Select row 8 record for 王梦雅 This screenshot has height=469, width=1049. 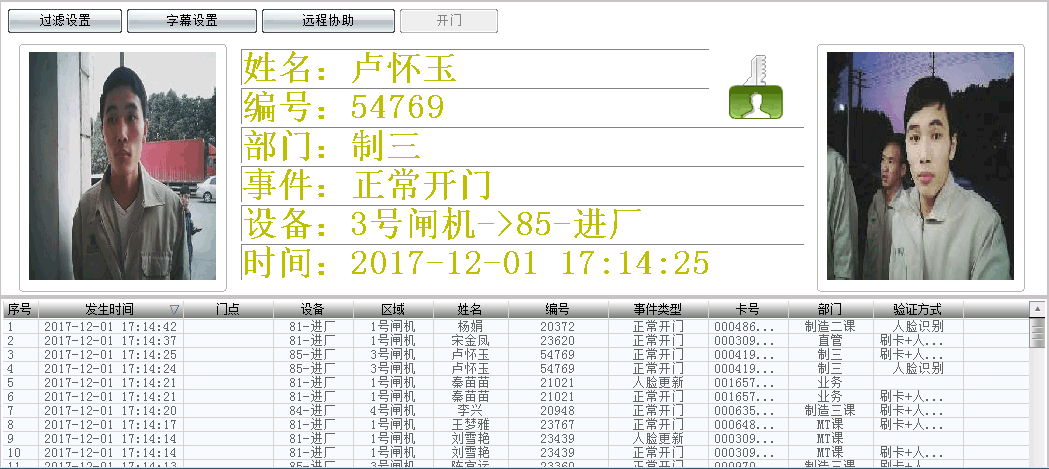tap(469, 424)
